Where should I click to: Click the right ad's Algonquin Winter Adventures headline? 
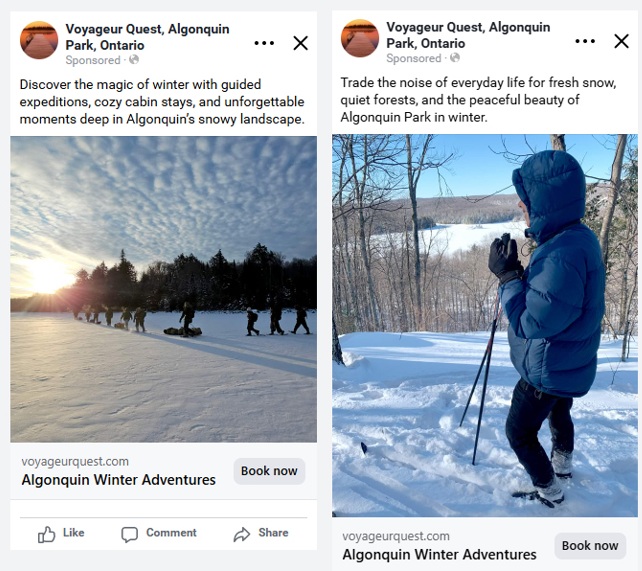tap(439, 555)
